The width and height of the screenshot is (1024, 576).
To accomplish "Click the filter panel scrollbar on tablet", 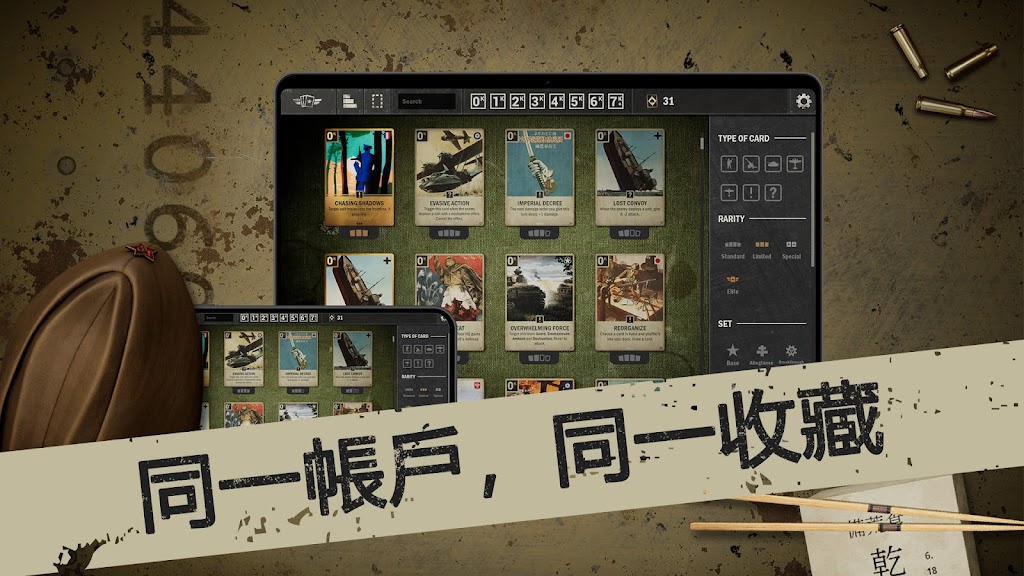I will coord(812,199).
